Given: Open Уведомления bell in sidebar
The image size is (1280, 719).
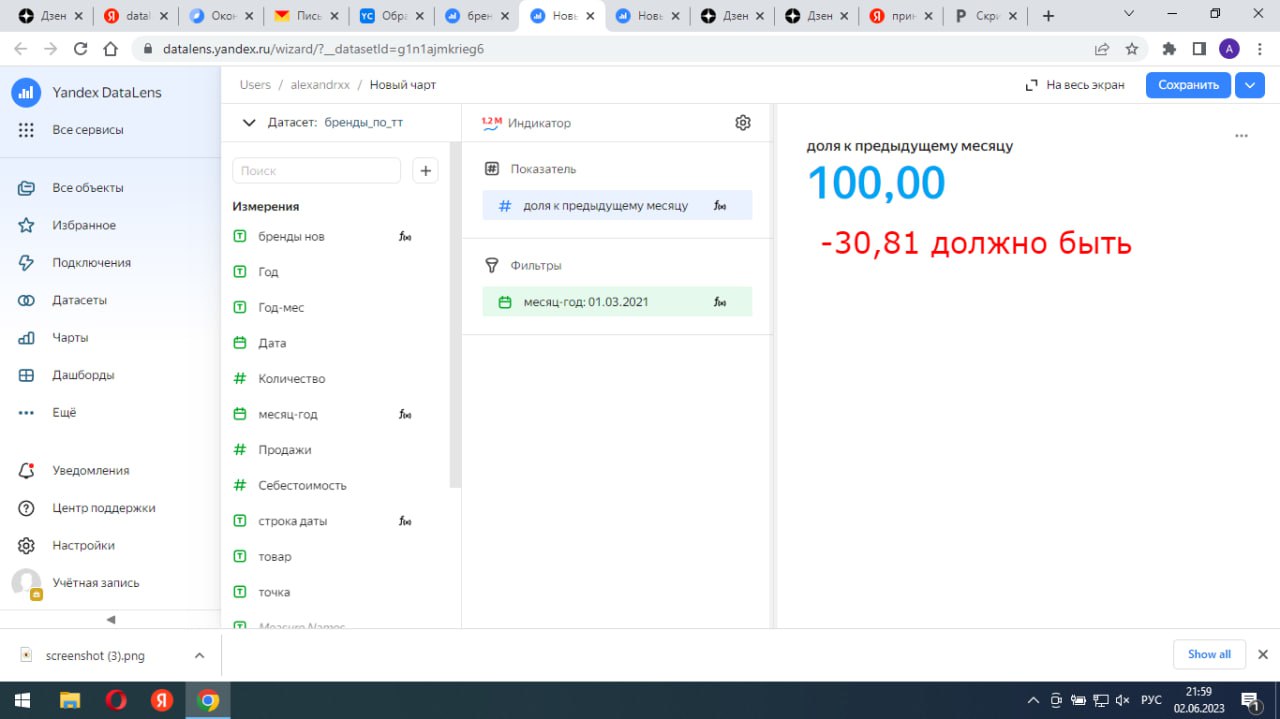Looking at the screenshot, I should click(x=27, y=470).
